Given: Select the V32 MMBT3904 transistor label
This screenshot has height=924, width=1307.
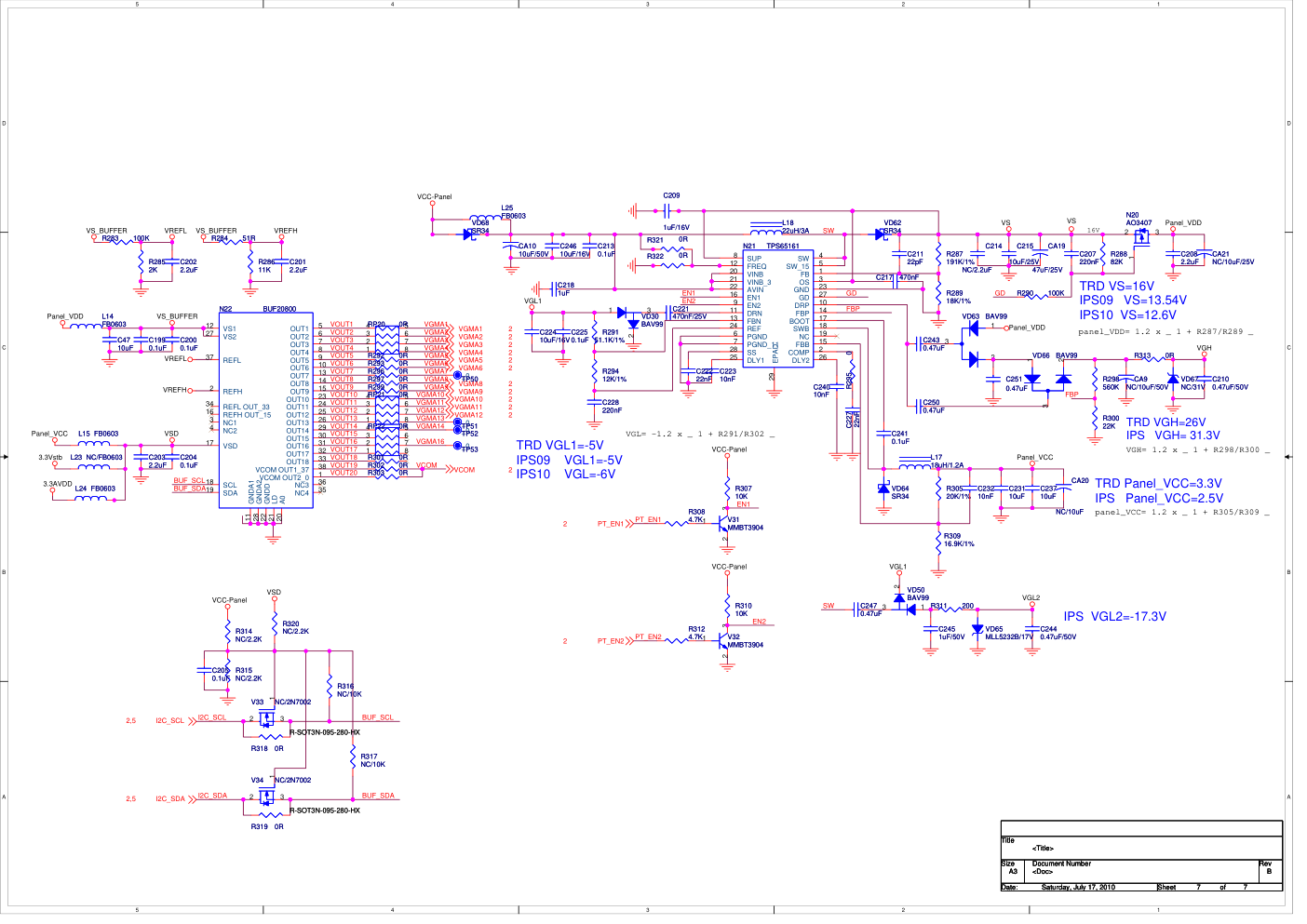Looking at the screenshot, I should [x=745, y=641].
